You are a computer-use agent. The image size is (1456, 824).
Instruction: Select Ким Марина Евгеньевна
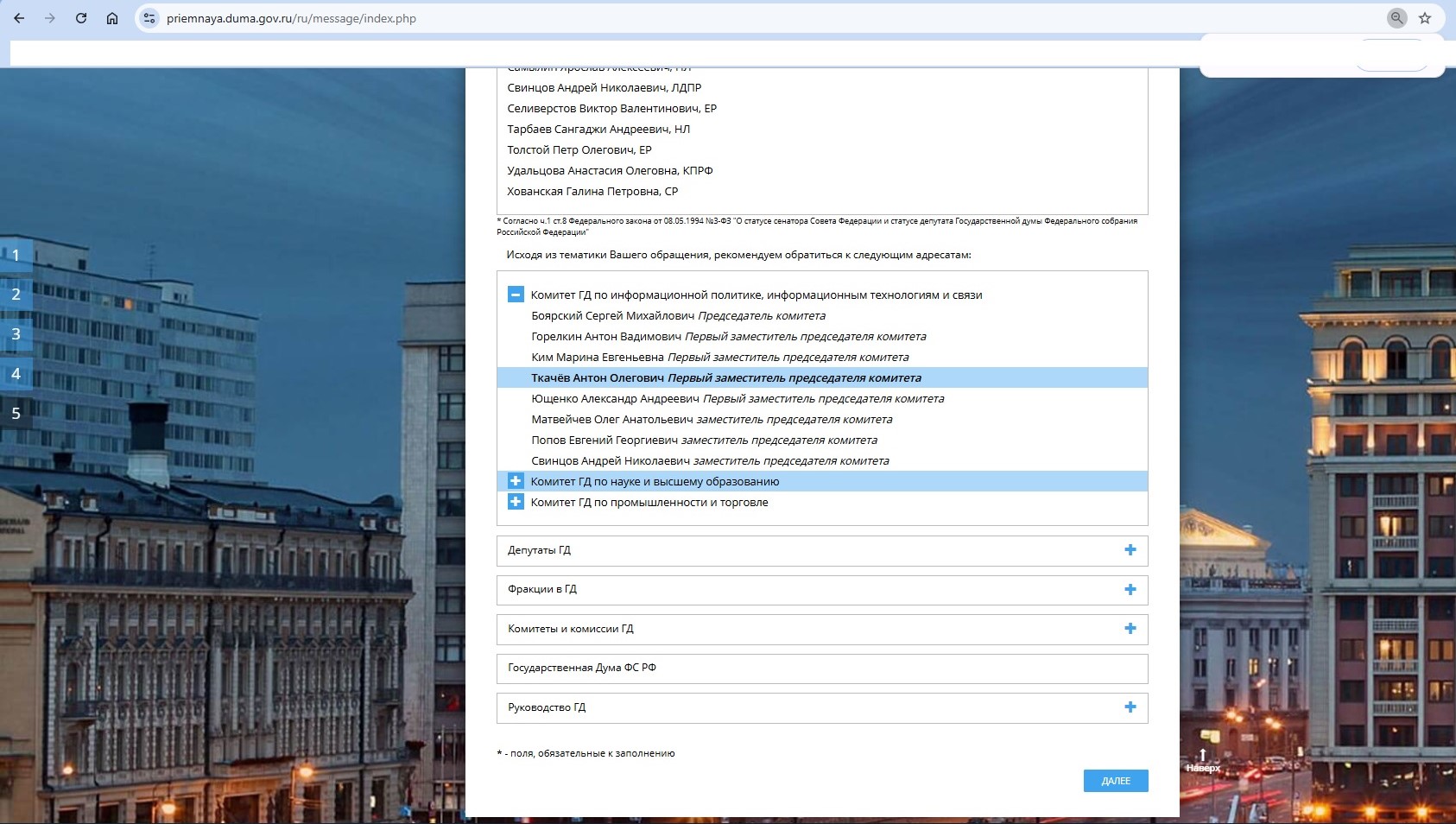(719, 358)
